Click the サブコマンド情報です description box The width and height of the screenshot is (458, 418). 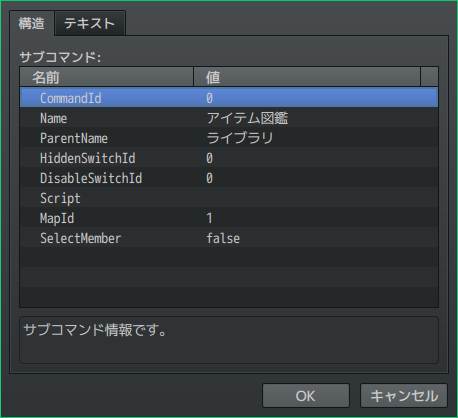click(229, 340)
